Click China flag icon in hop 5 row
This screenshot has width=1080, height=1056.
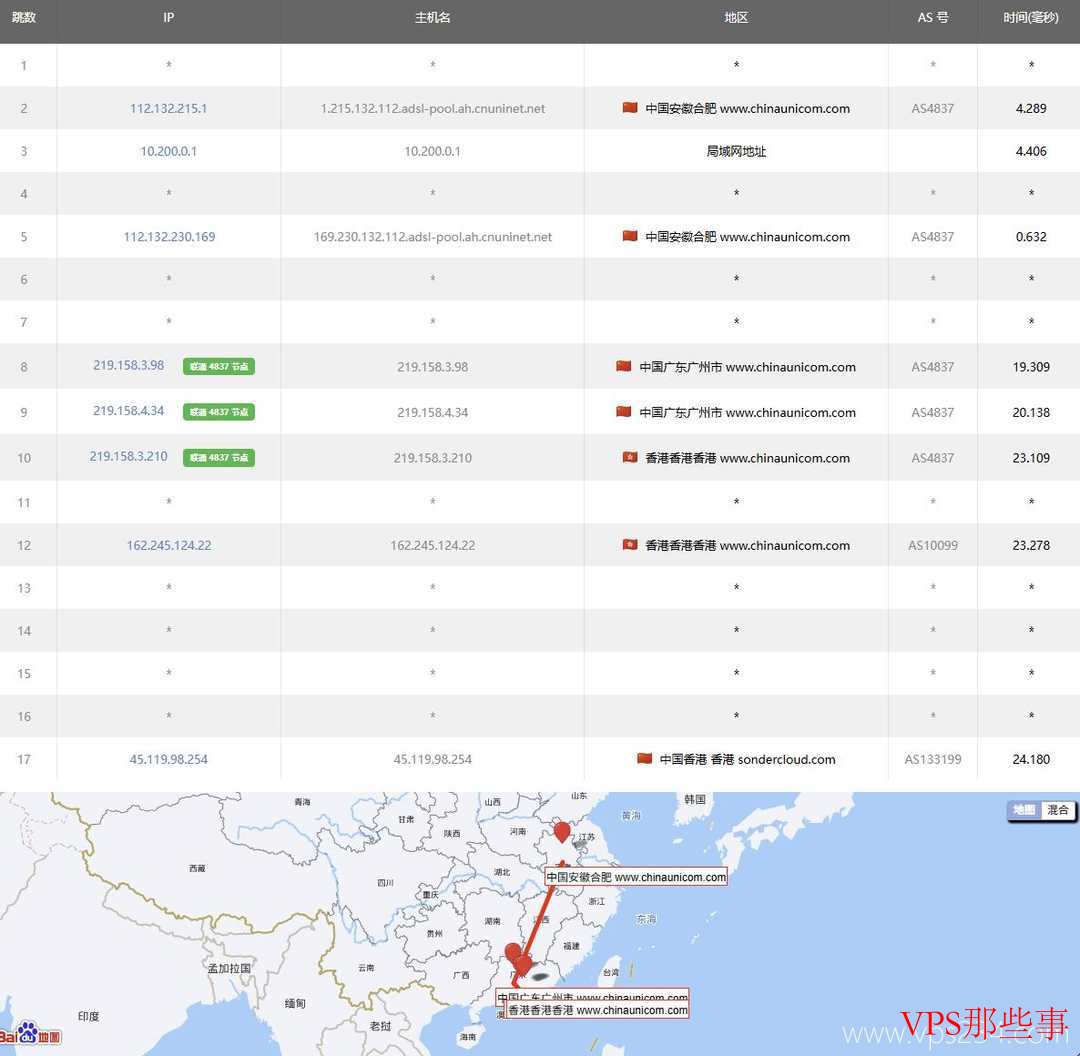point(630,236)
